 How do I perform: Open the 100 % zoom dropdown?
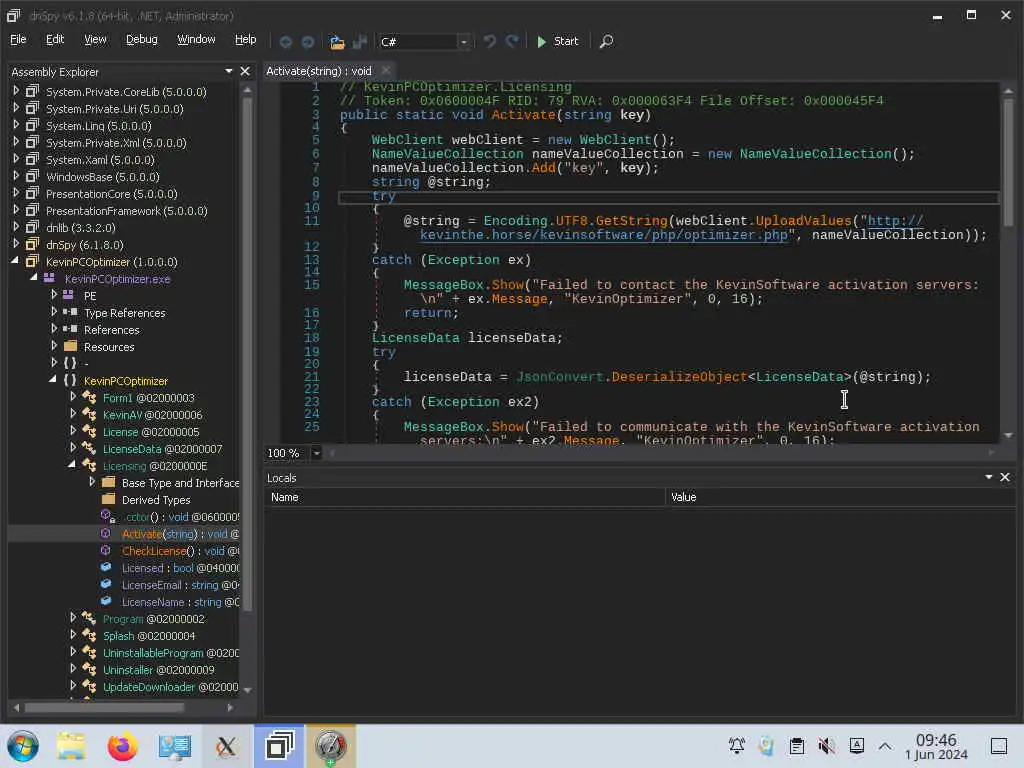point(317,453)
